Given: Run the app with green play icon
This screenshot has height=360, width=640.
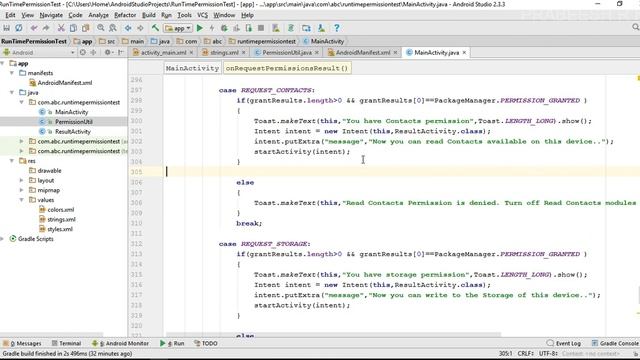Looking at the screenshot, I should click(200, 28).
